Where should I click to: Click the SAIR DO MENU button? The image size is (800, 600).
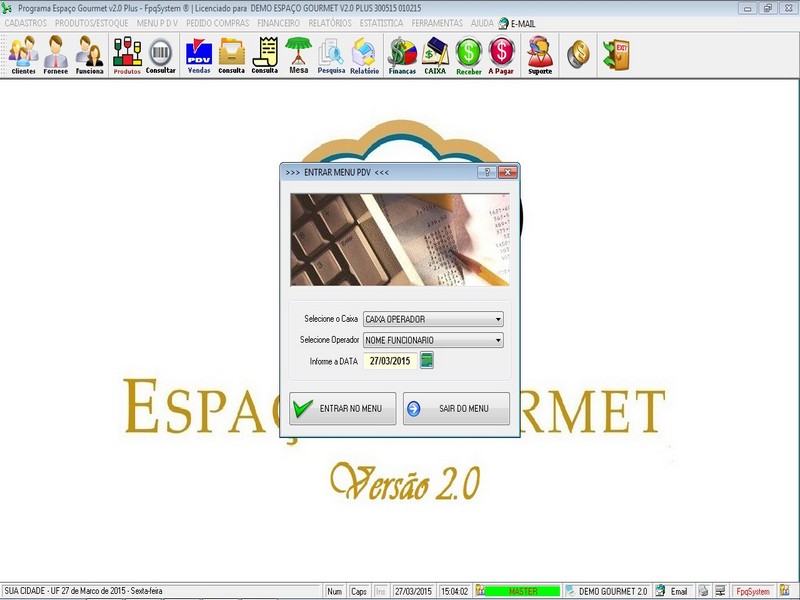456,409
